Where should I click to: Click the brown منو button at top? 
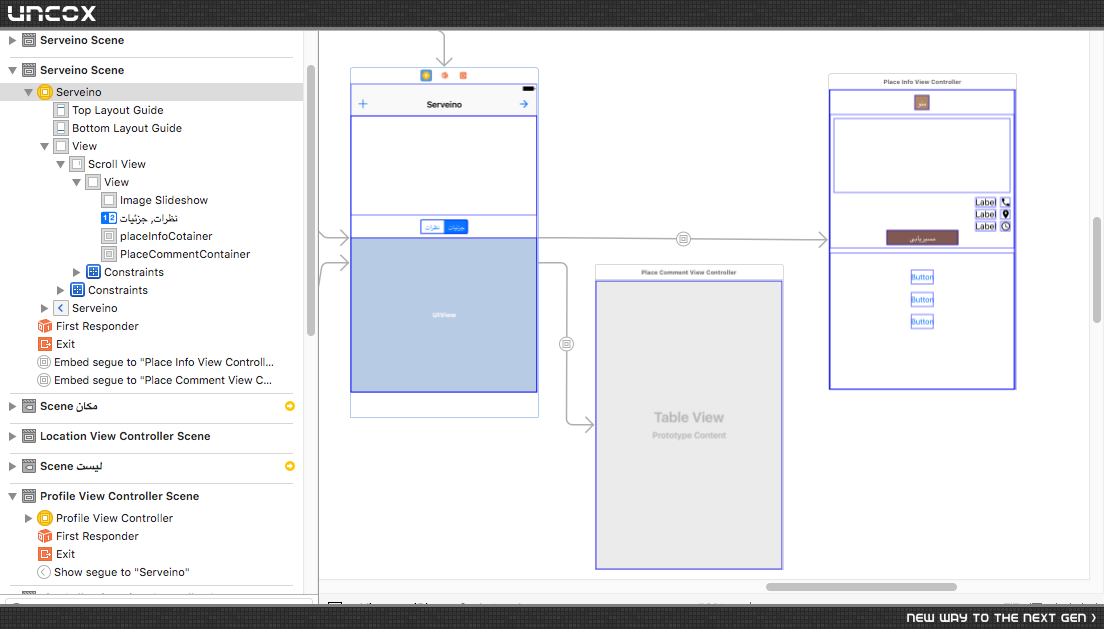point(922,103)
